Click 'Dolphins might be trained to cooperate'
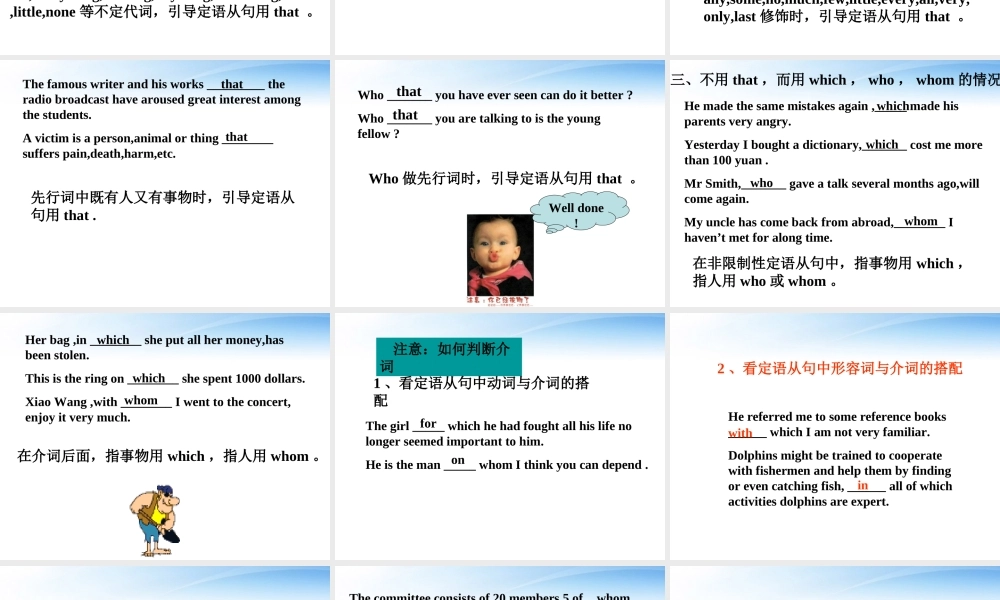 pyautogui.click(x=835, y=455)
